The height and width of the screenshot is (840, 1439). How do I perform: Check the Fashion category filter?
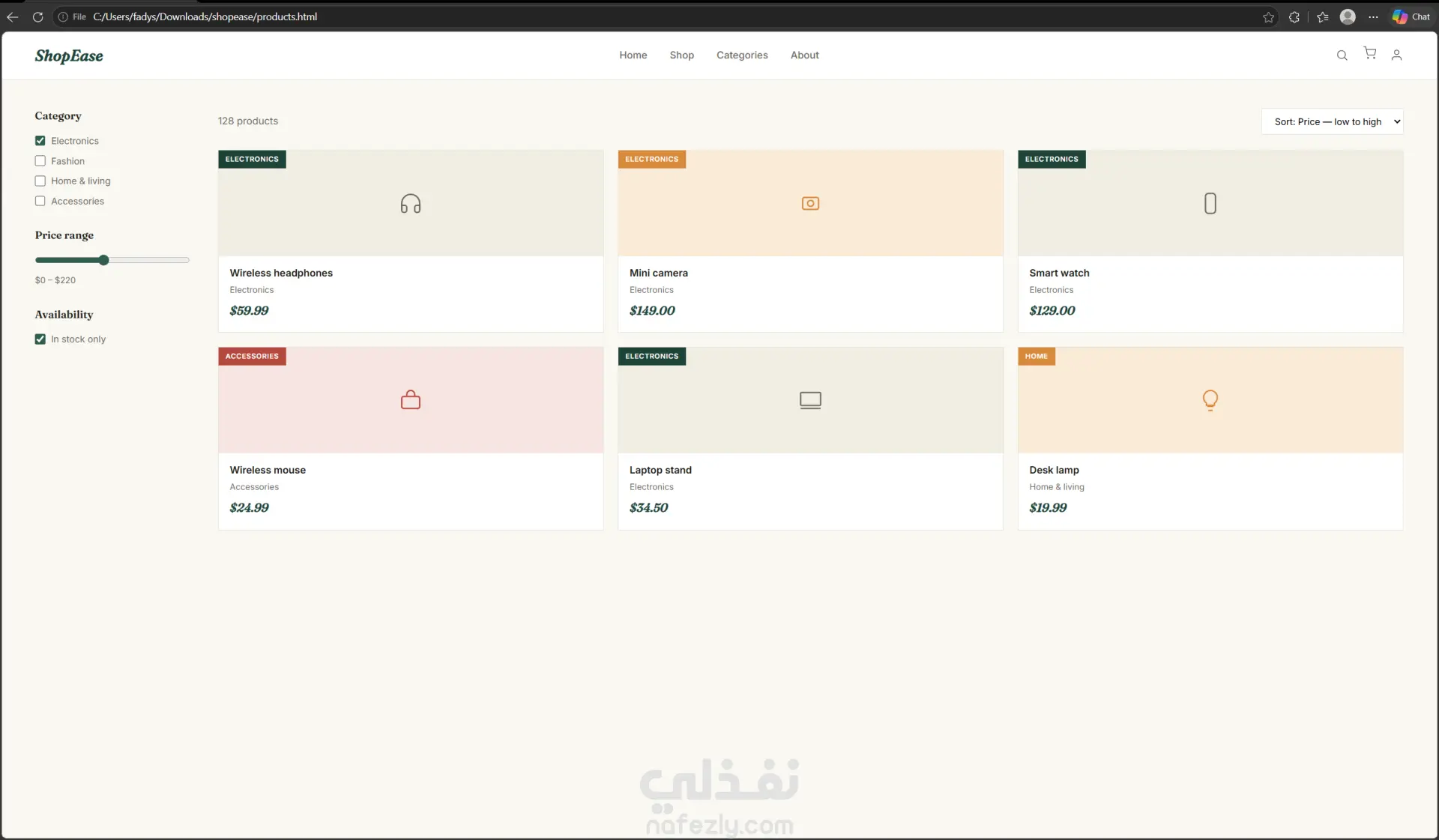(x=40, y=161)
